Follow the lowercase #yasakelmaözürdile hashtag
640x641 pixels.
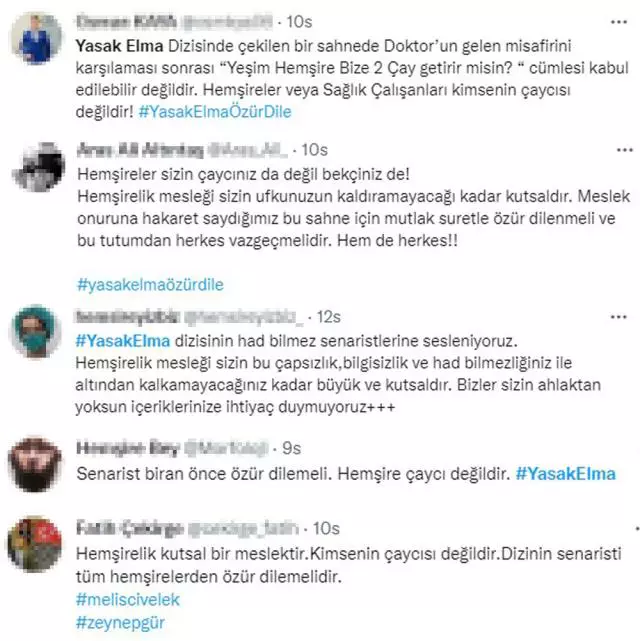click(150, 285)
